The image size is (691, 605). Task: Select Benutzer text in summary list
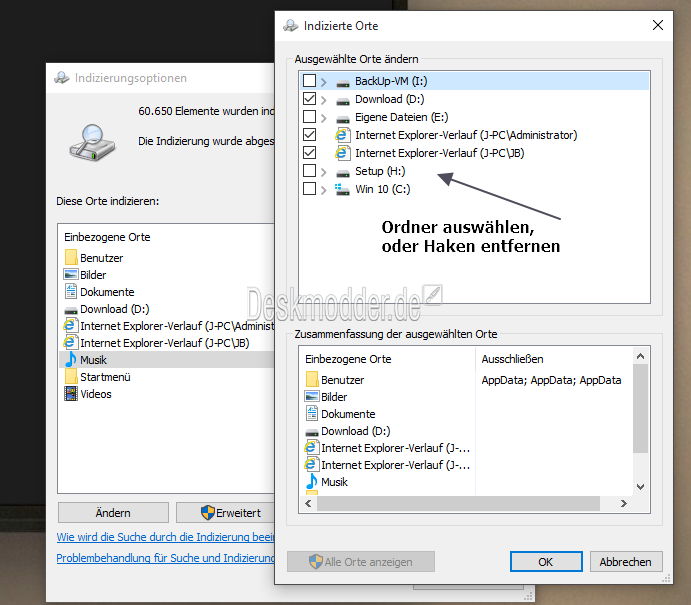(342, 380)
